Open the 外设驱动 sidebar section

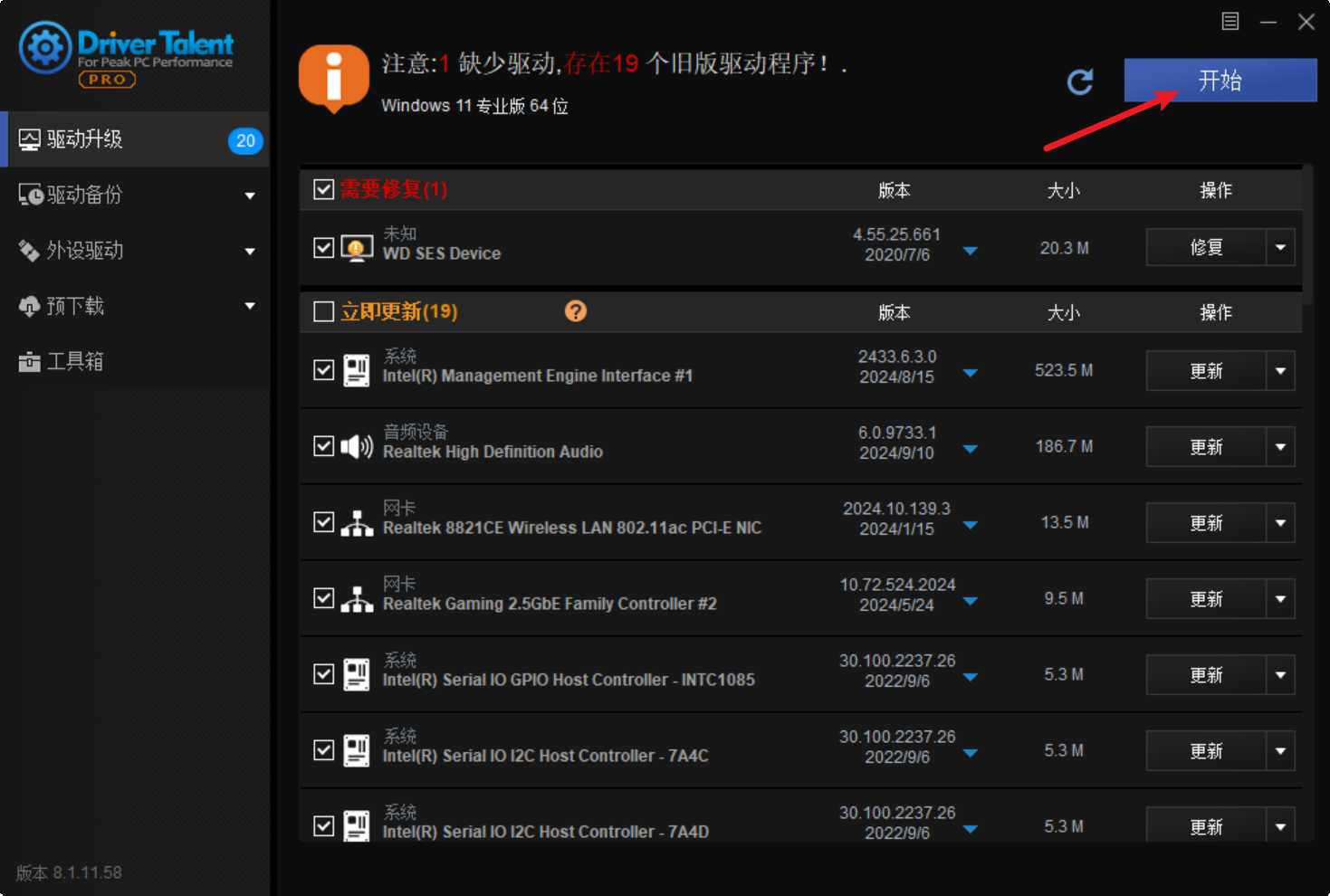click(136, 251)
